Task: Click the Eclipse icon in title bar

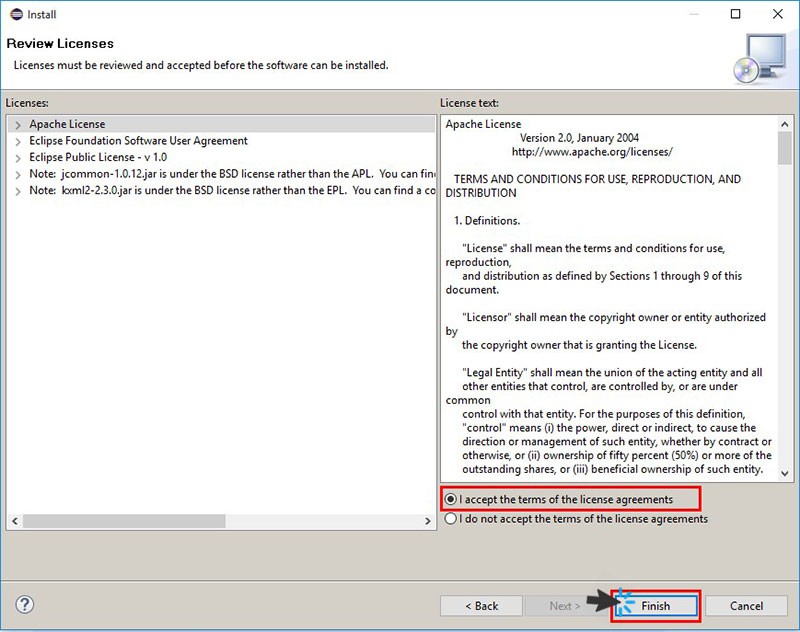Action: tap(14, 14)
